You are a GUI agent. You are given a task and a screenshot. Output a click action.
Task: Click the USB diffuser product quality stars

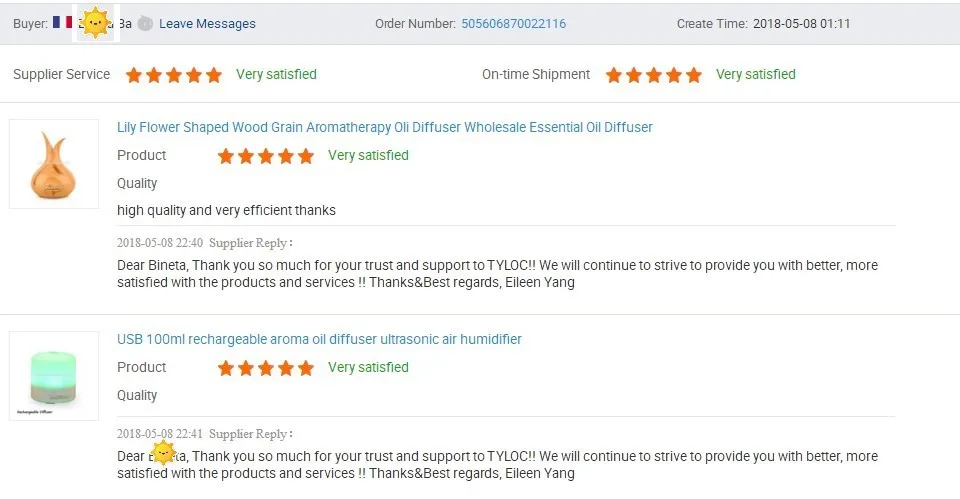pyautogui.click(x=266, y=368)
